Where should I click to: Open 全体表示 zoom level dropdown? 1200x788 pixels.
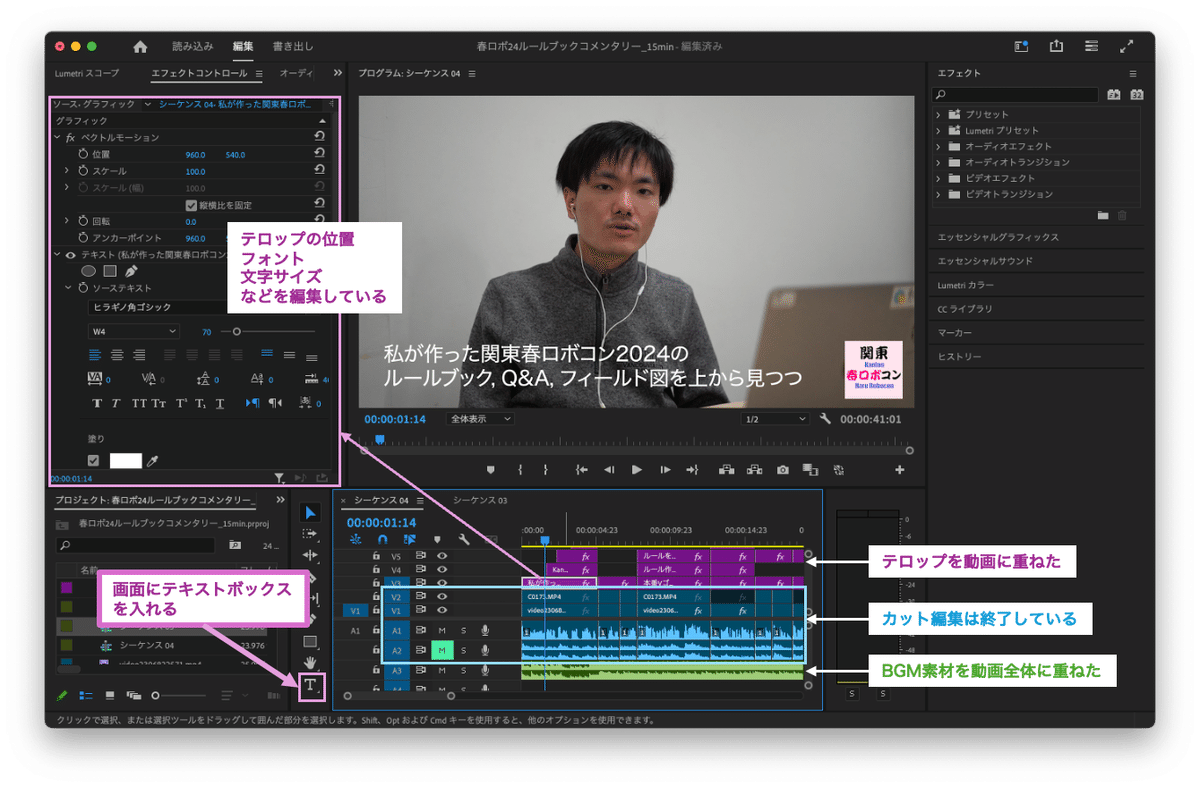click(x=481, y=419)
